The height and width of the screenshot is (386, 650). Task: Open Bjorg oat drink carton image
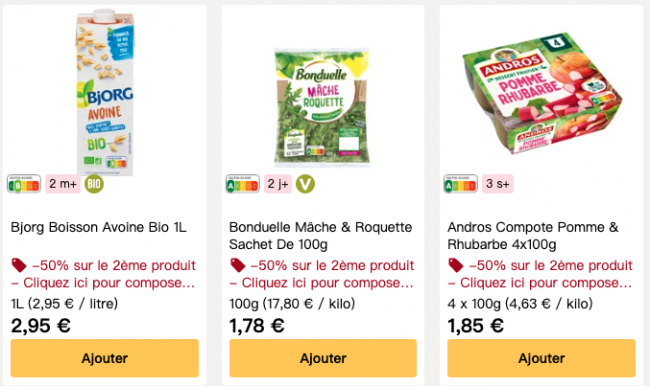pos(105,93)
